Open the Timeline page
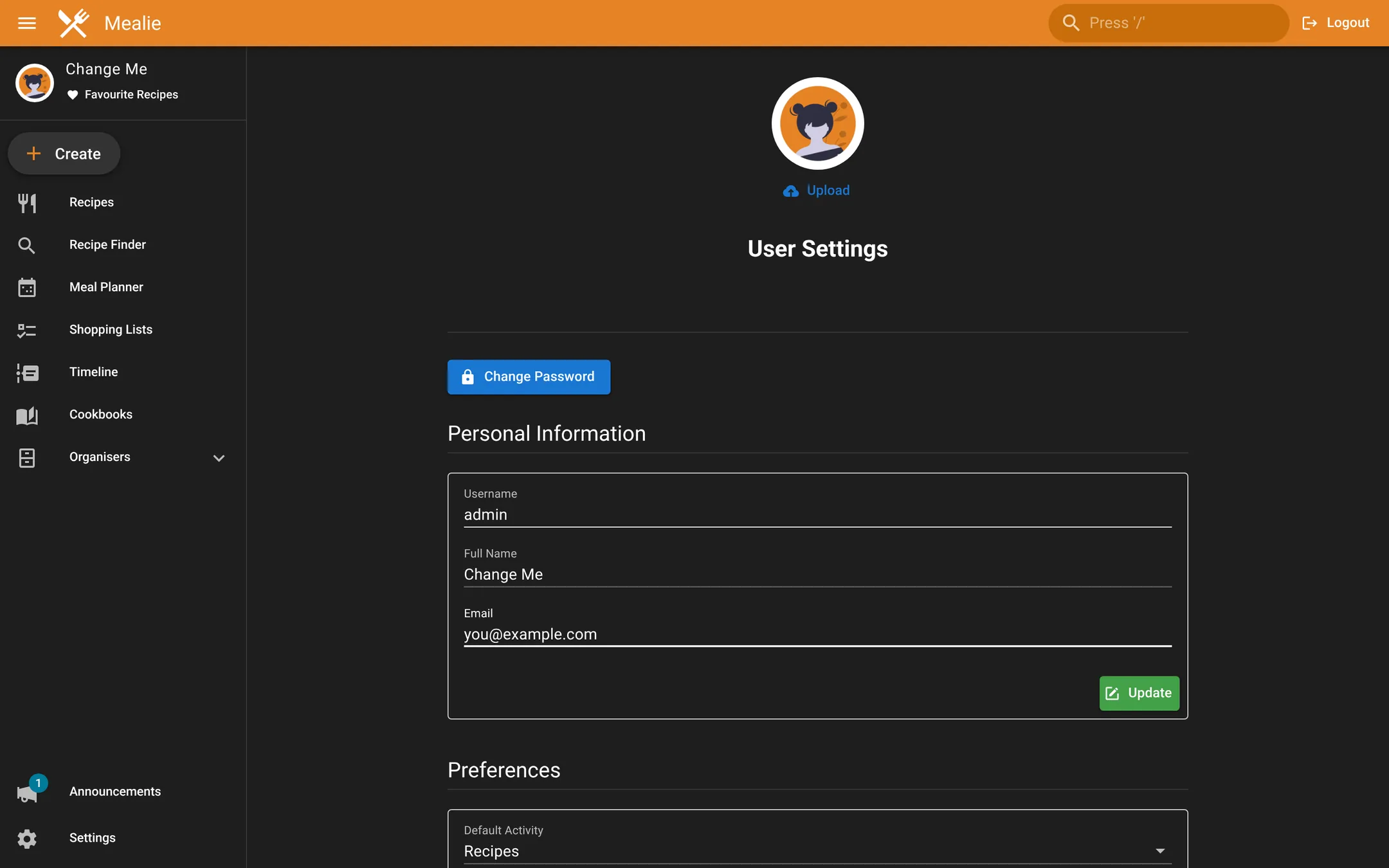1389x868 pixels. [93, 372]
